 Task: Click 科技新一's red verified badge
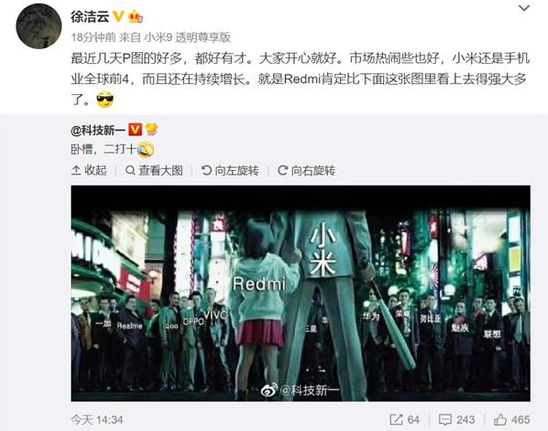[135, 130]
